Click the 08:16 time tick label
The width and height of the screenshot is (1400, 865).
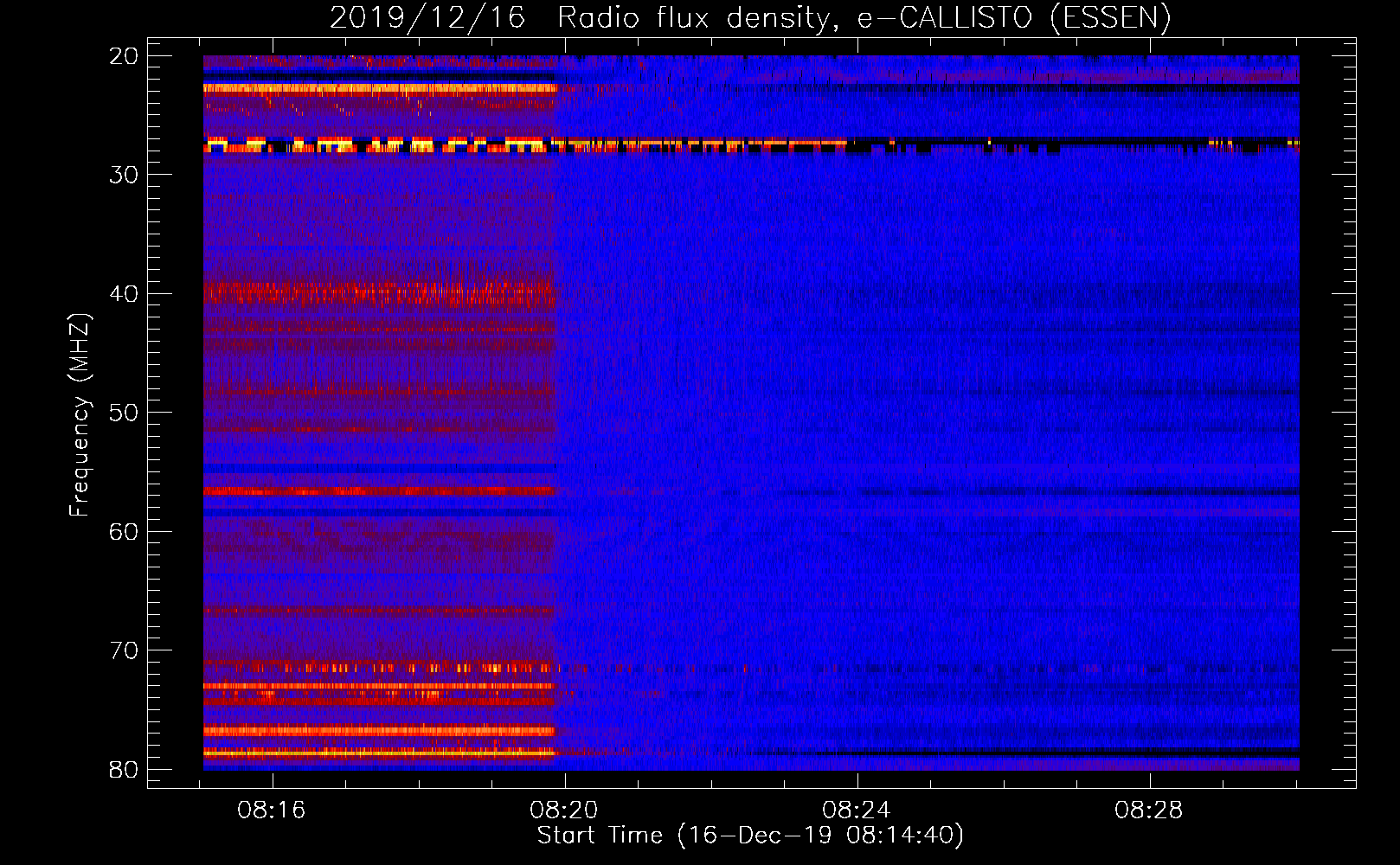pyautogui.click(x=272, y=811)
